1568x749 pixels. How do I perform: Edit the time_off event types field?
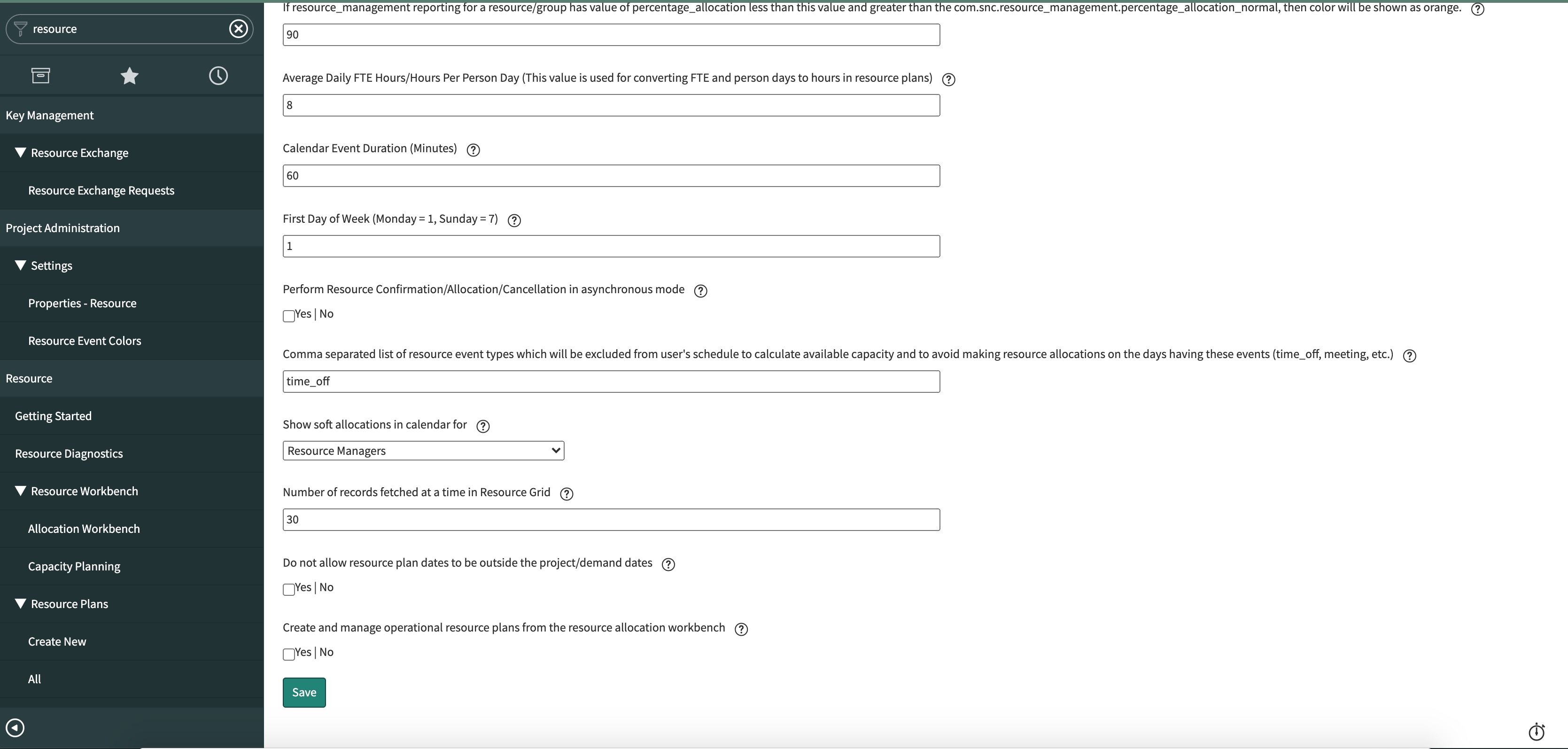click(x=611, y=382)
